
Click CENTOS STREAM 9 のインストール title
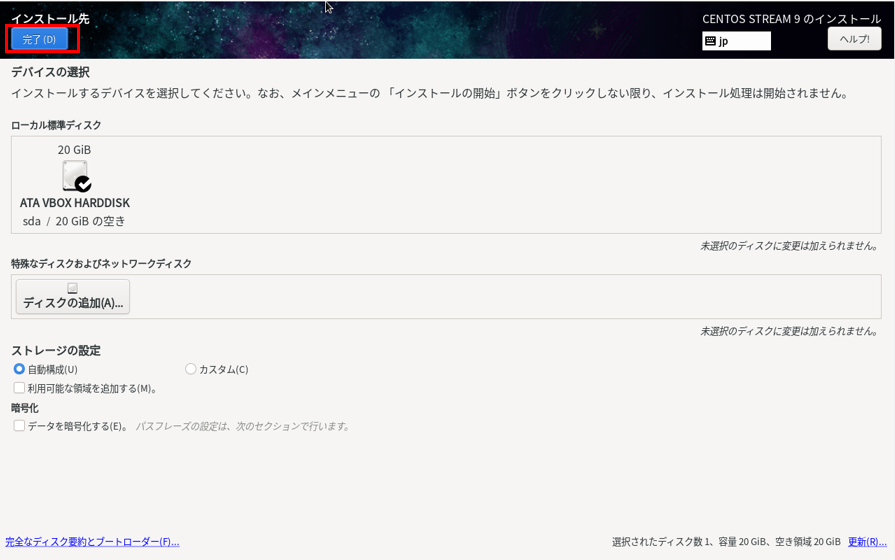(792, 19)
